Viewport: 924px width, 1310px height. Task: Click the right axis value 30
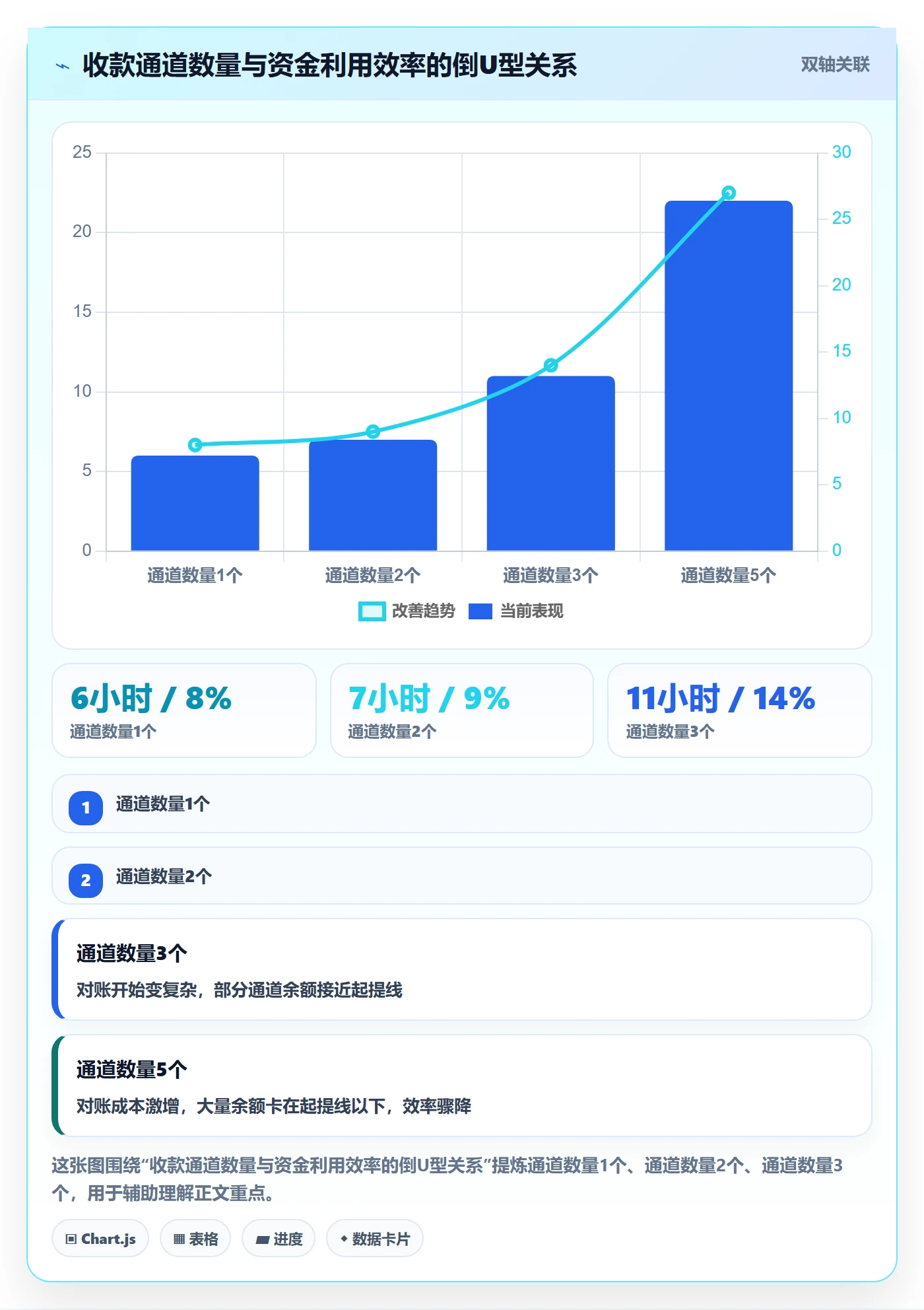[841, 153]
